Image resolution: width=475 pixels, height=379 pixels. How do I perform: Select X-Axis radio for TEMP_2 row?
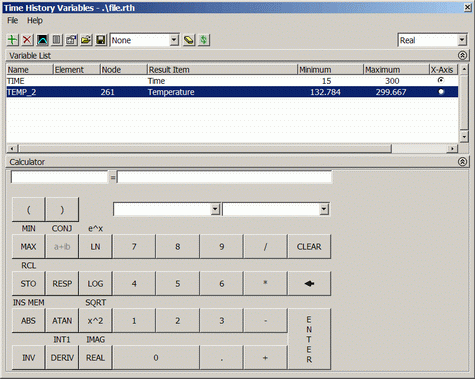click(441, 92)
